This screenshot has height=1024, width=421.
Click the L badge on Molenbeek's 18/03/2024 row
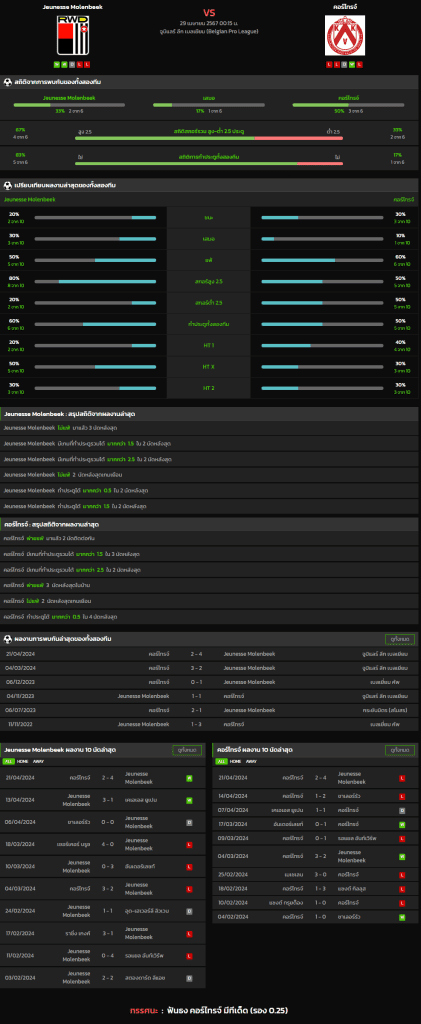[x=189, y=844]
